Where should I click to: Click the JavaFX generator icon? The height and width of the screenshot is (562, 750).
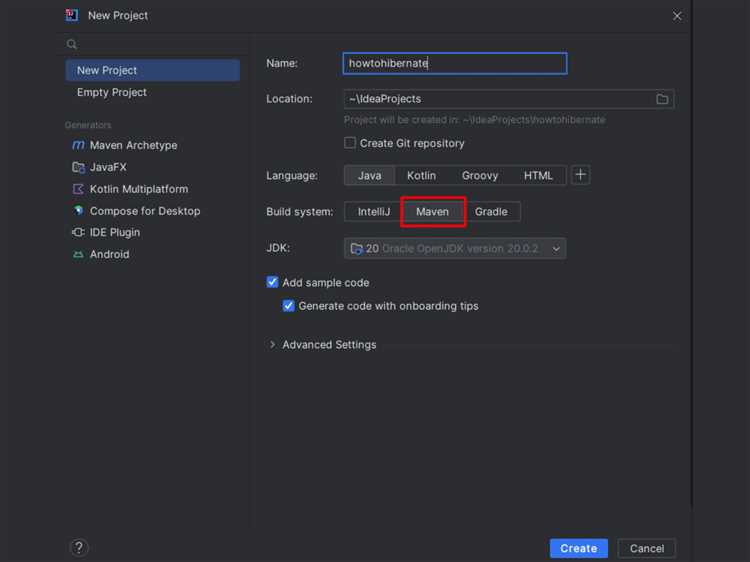click(78, 167)
